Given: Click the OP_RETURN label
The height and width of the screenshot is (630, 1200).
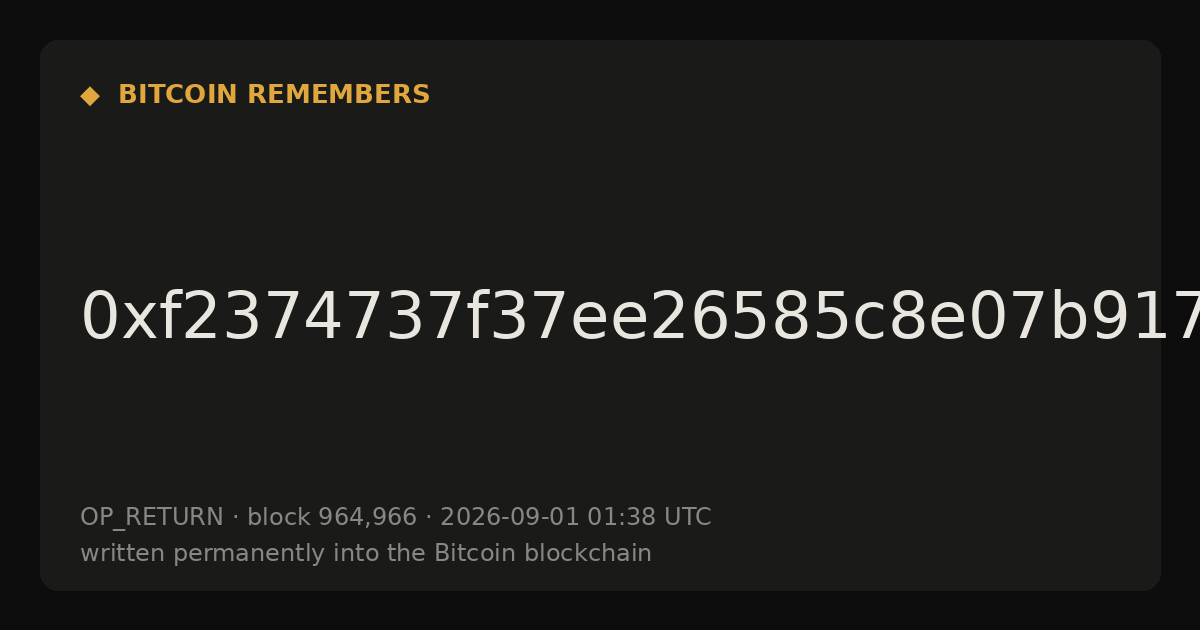Looking at the screenshot, I should [151, 517].
